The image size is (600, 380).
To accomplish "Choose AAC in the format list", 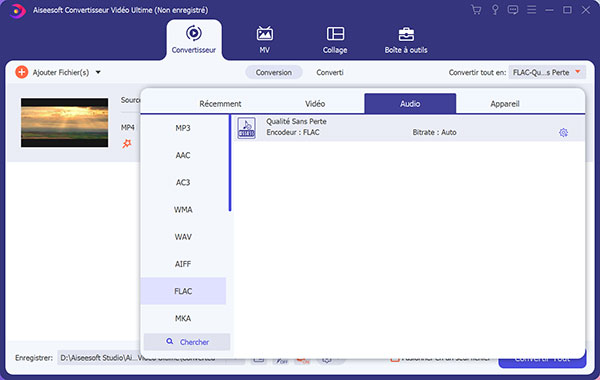I will (x=183, y=155).
